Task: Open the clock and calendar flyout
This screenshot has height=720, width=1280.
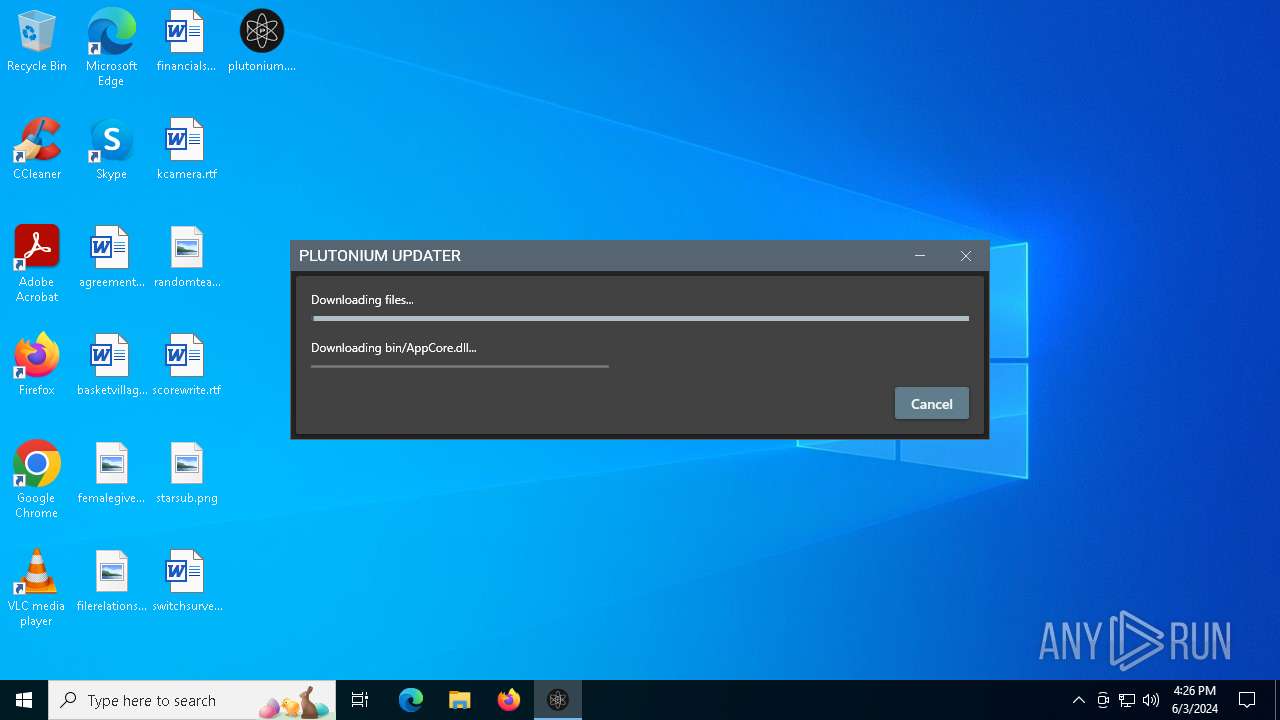Action: [x=1195, y=700]
